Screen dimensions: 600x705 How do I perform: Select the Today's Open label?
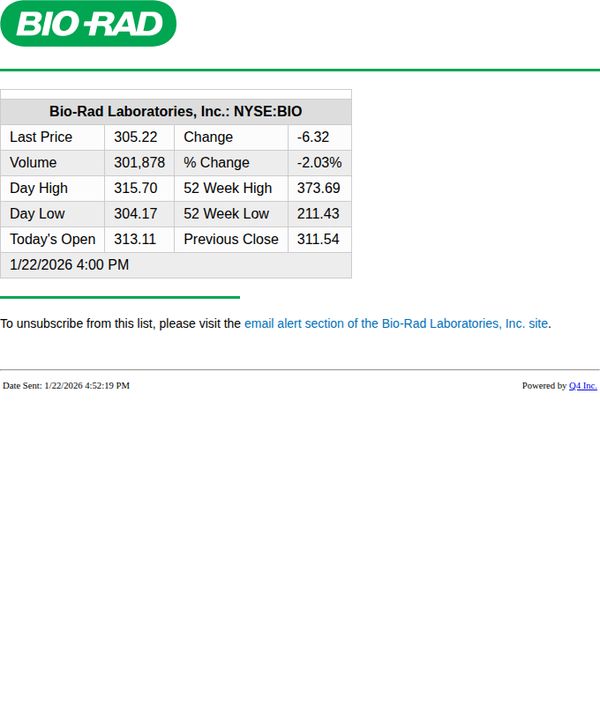tap(53, 239)
